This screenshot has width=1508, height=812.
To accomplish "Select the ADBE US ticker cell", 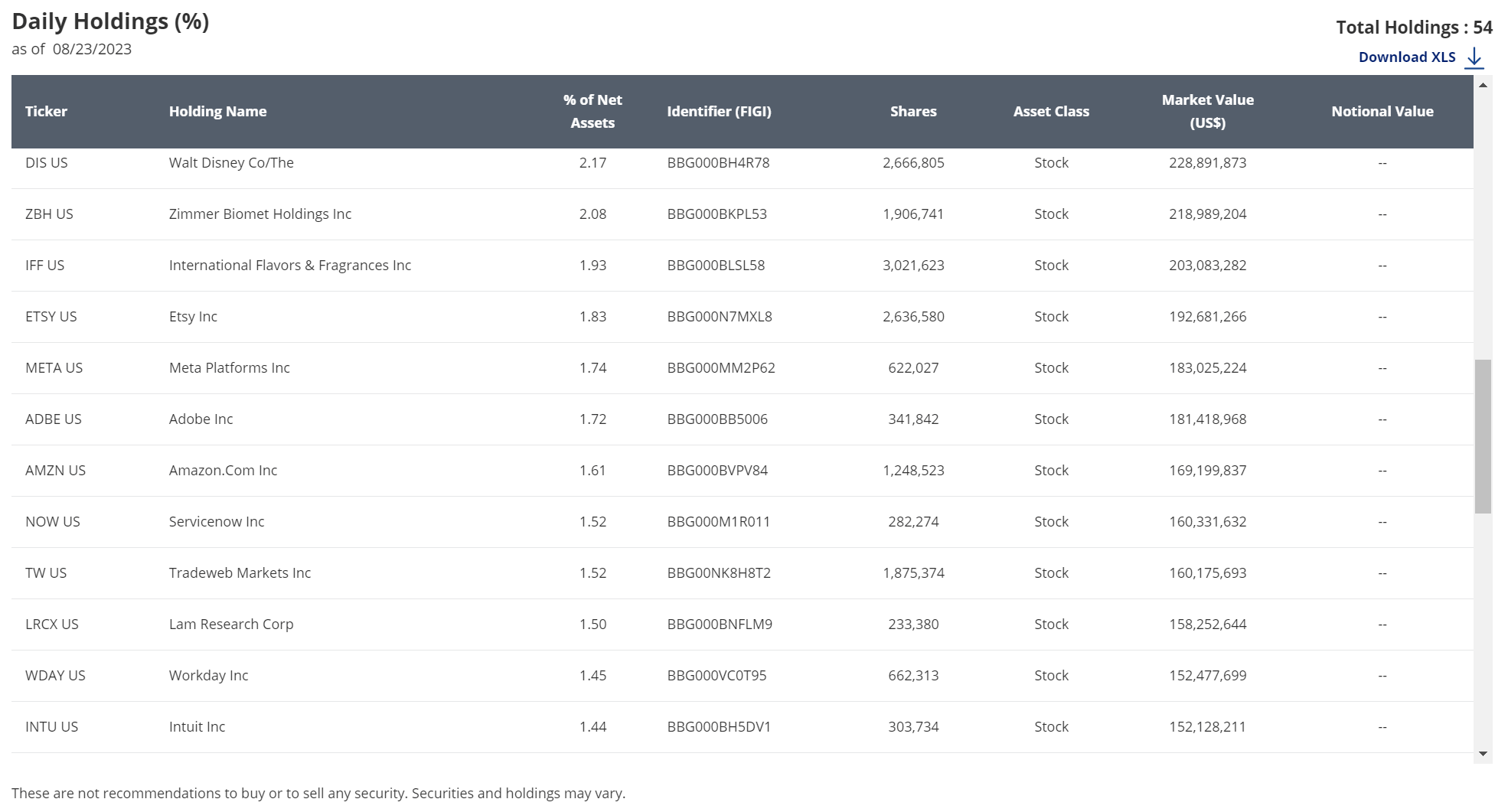I will click(54, 419).
